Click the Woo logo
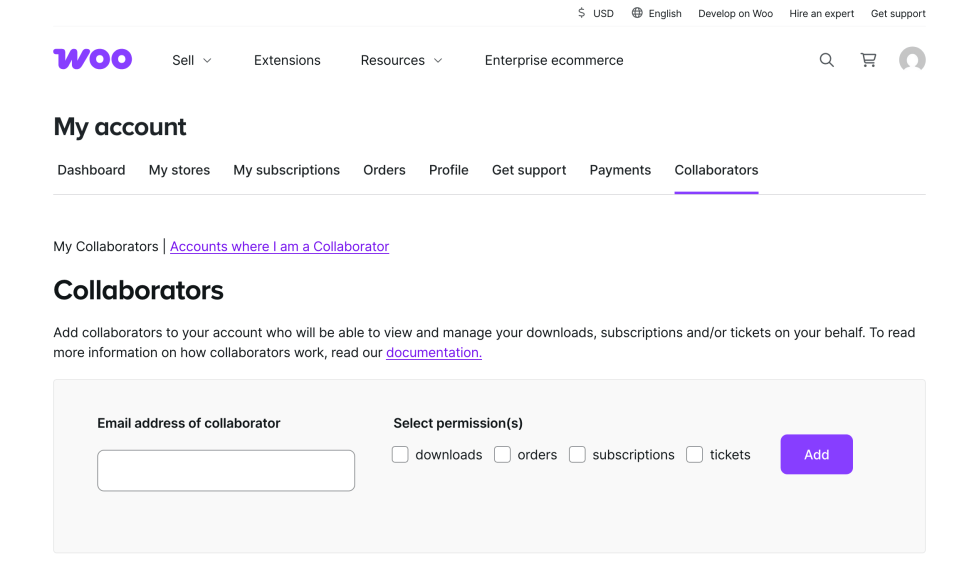Viewport: 979px width, 577px height. 92,60
